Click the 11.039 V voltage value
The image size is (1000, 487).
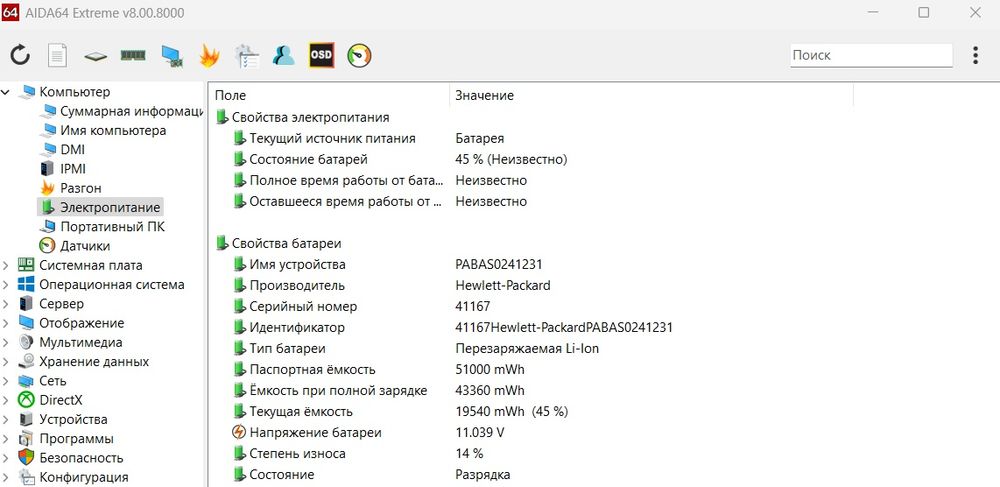pyautogui.click(x=480, y=433)
